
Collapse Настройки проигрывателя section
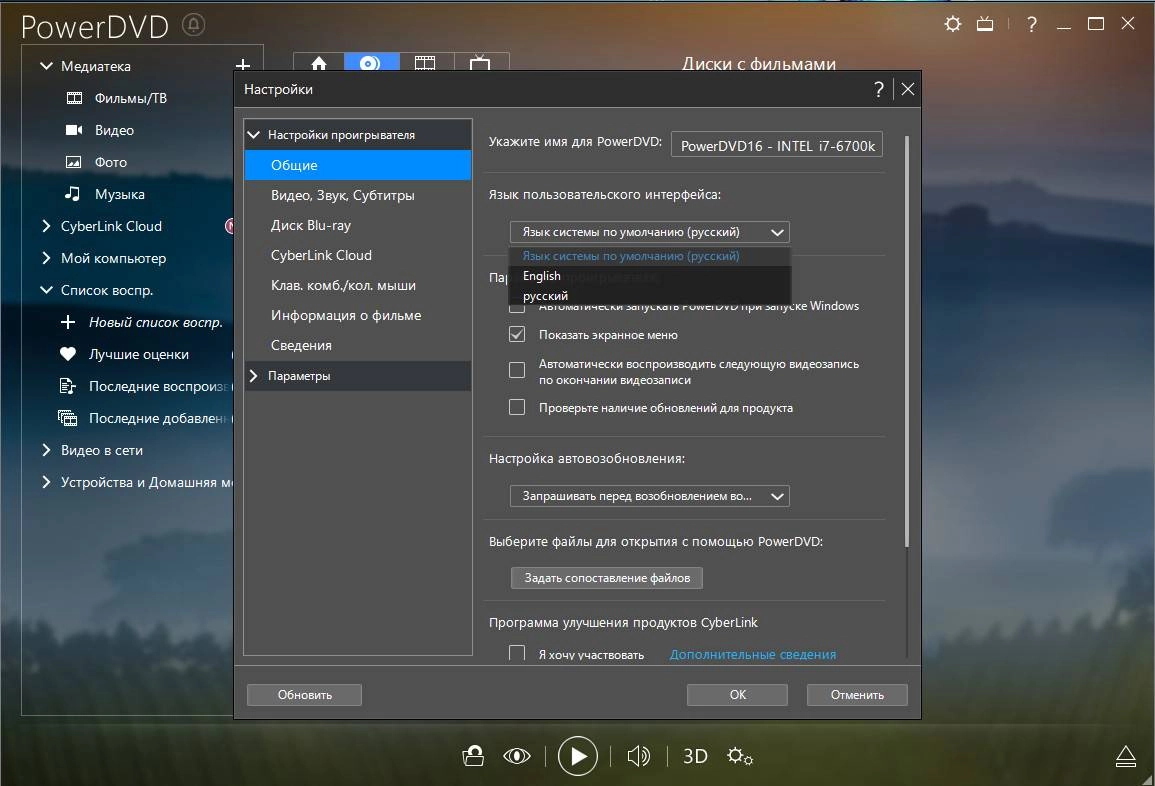point(254,135)
